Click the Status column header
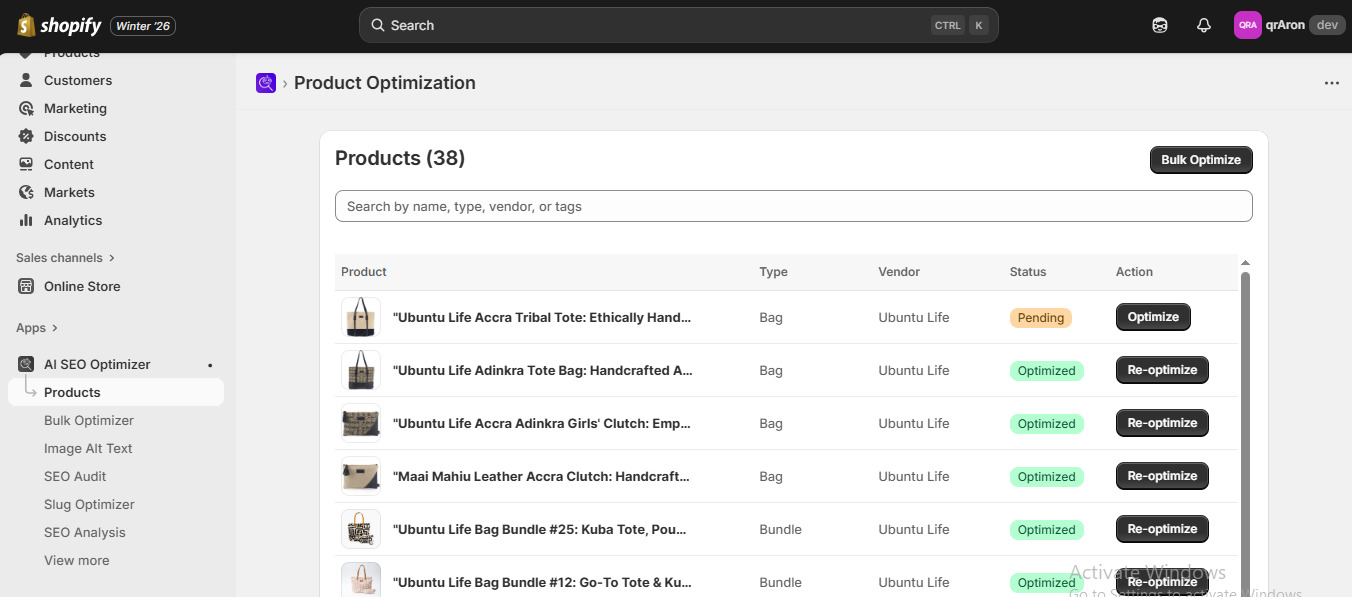This screenshot has height=597, width=1352. (x=1028, y=272)
